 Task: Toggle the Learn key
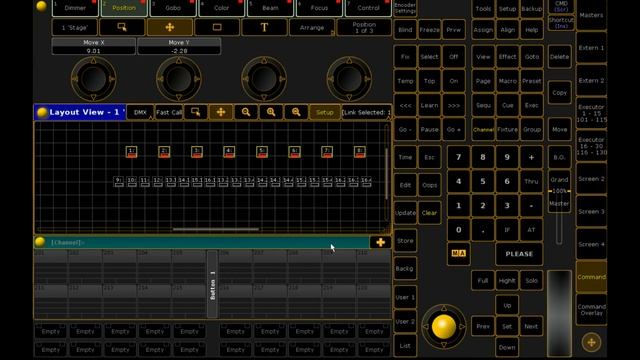tap(429, 105)
